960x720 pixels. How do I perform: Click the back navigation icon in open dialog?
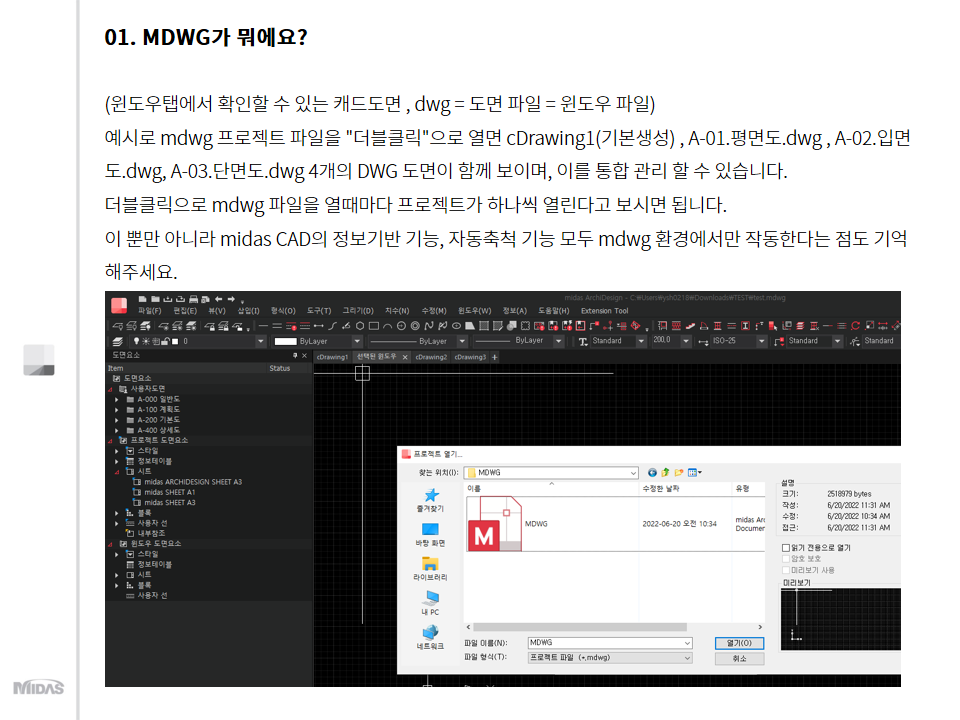652,473
